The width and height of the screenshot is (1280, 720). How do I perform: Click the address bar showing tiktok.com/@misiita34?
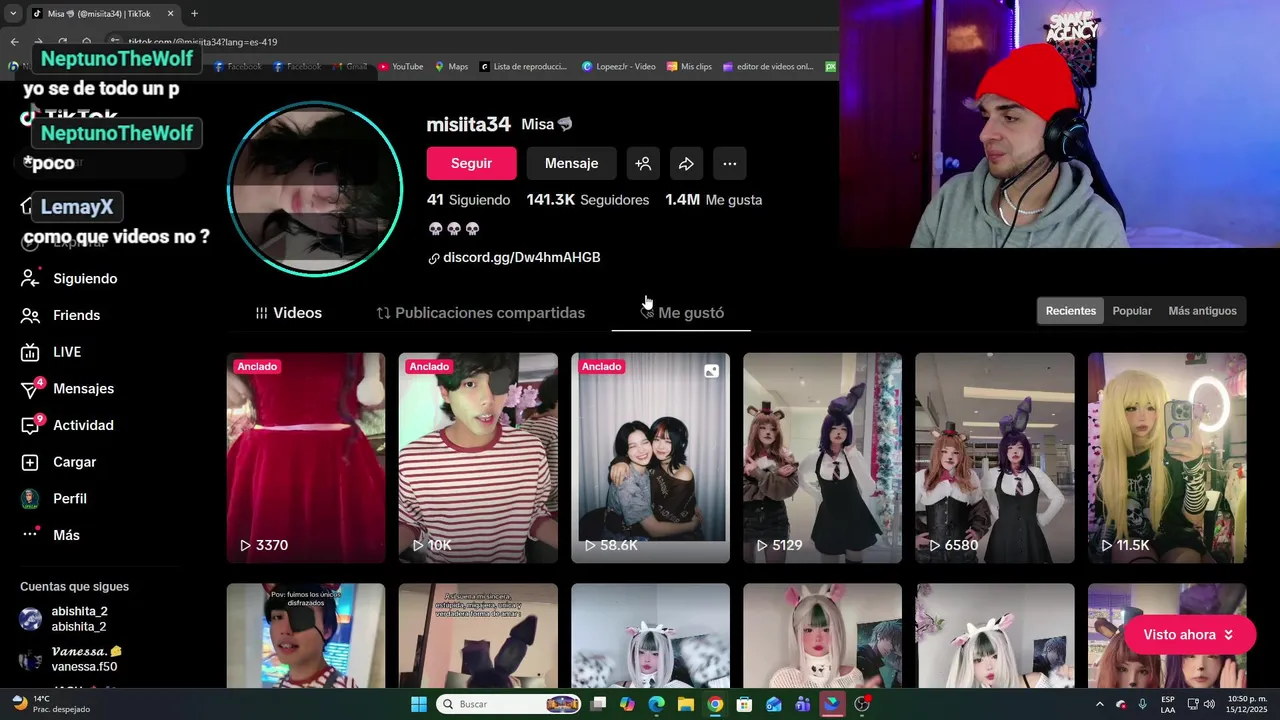point(470,42)
